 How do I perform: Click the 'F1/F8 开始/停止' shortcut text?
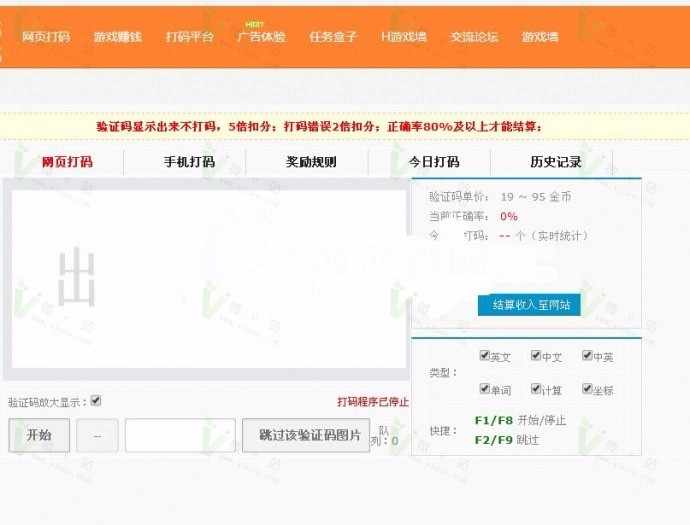click(520, 420)
